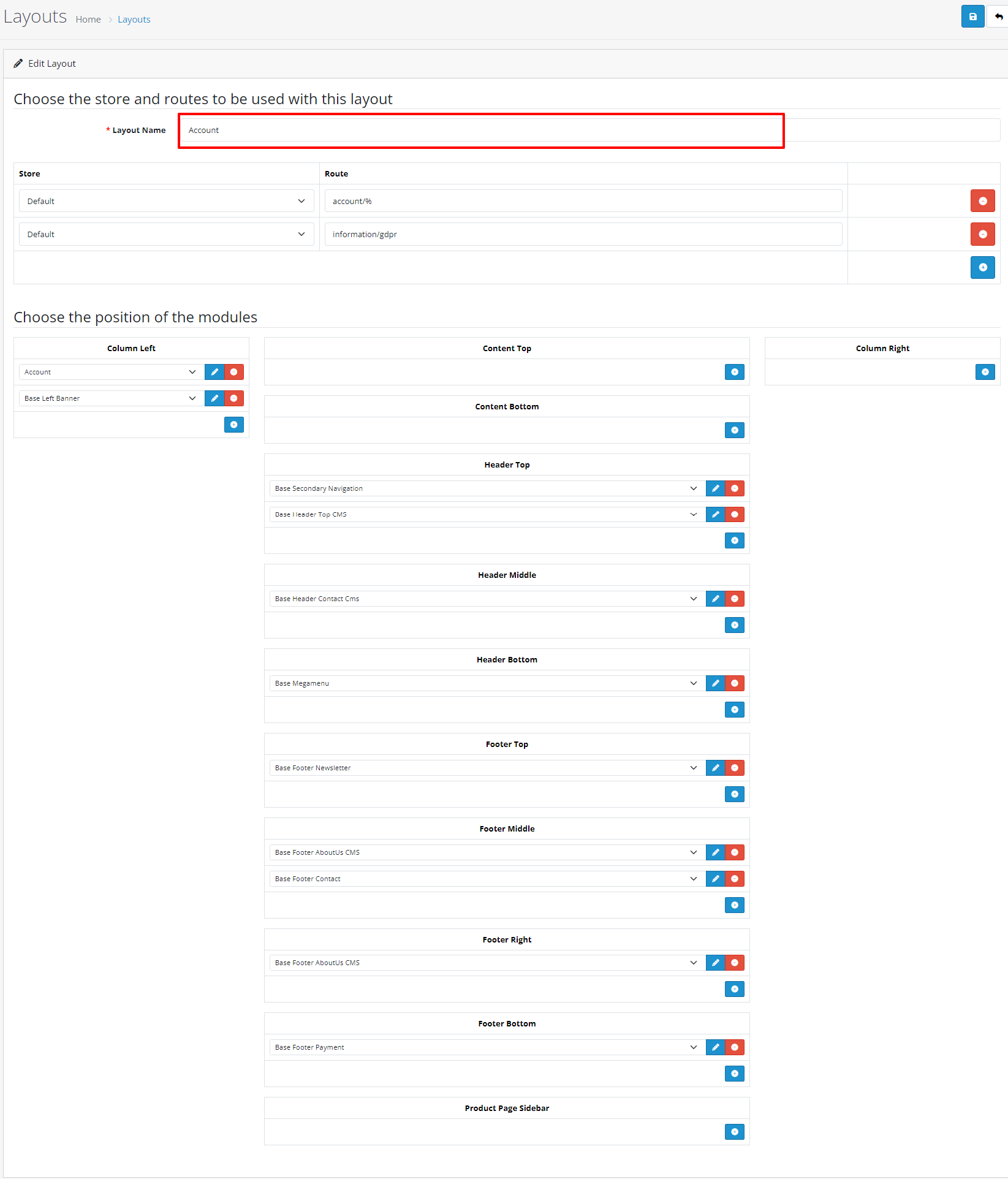Focus the Layout Name field
Screen dimensions: 1008x1179
coord(481,131)
